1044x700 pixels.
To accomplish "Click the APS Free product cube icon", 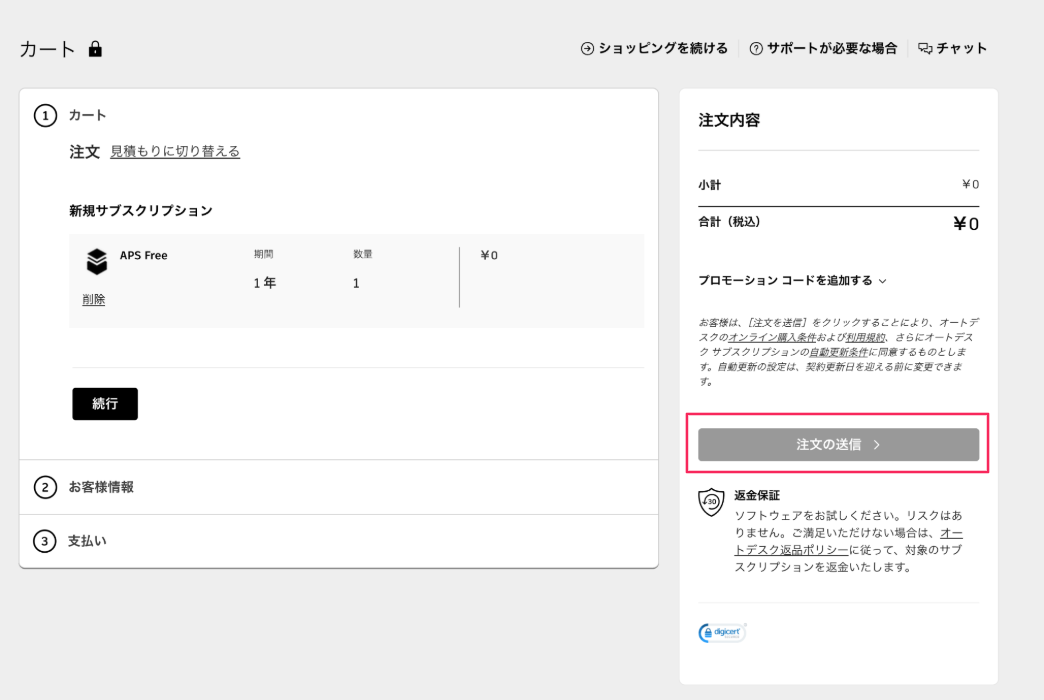I will [x=96, y=261].
